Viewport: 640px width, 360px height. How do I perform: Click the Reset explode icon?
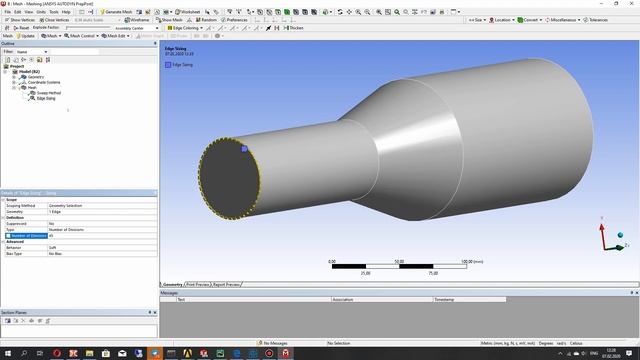tap(16, 28)
